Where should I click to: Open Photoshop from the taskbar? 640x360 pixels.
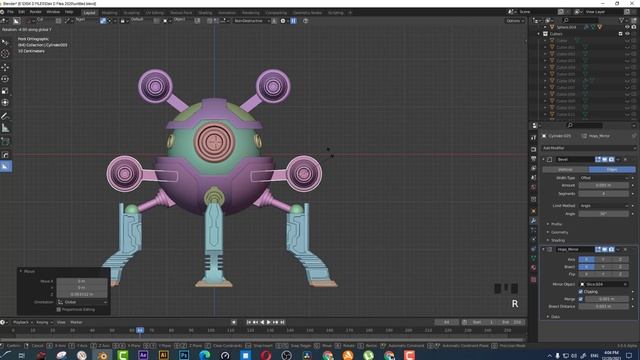pyautogui.click(x=184, y=355)
